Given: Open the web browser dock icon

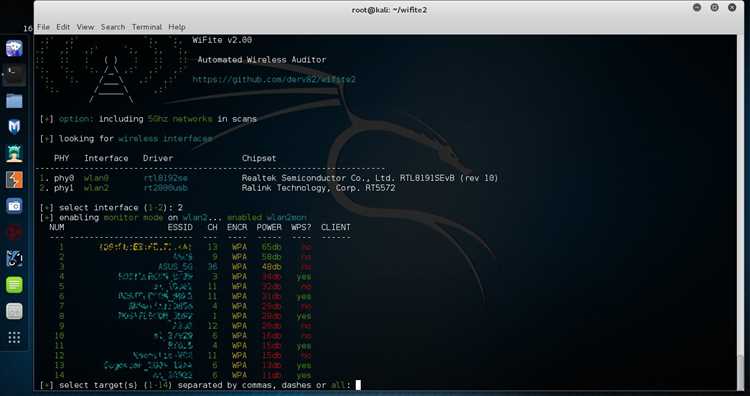Looking at the screenshot, I should [x=14, y=48].
